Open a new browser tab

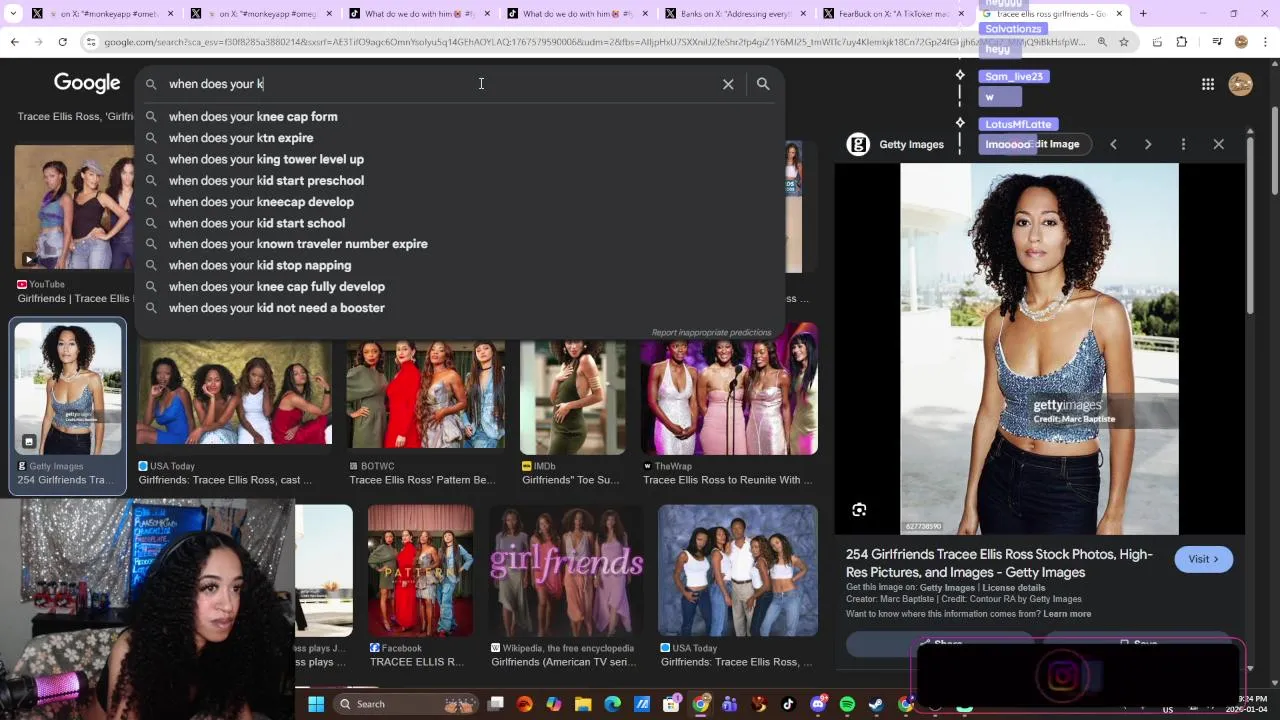pos(1143,14)
